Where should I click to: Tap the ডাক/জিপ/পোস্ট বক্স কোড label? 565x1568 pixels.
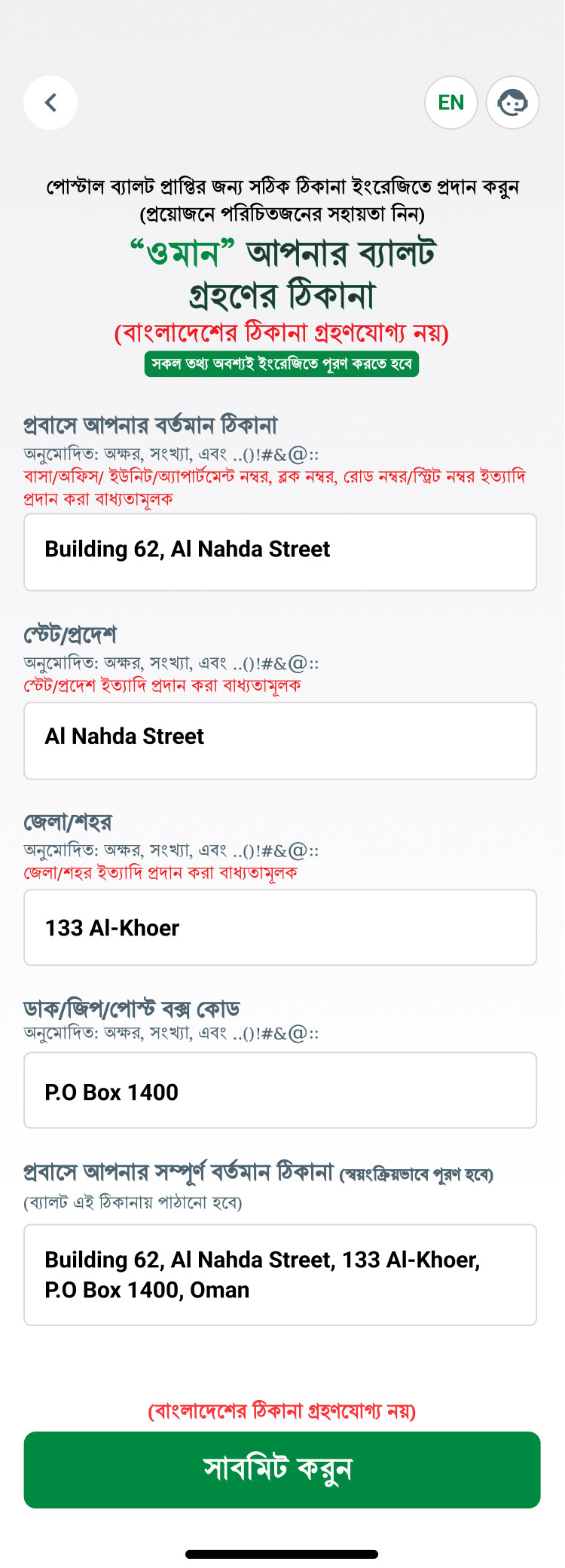[x=132, y=1009]
